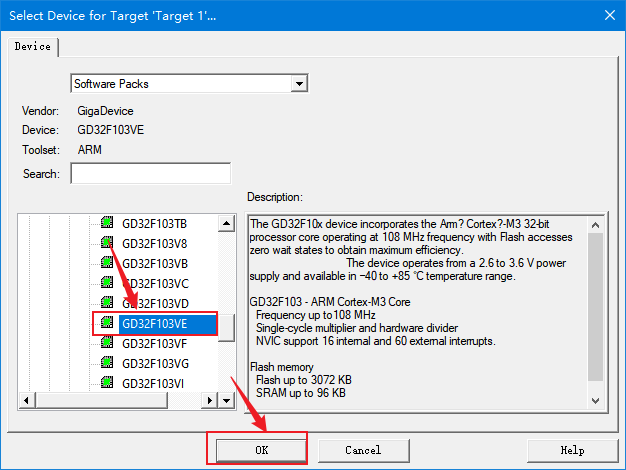Click the chip icon beside GD32F103VE
Image resolution: width=626 pixels, height=470 pixels.
pos(107,322)
